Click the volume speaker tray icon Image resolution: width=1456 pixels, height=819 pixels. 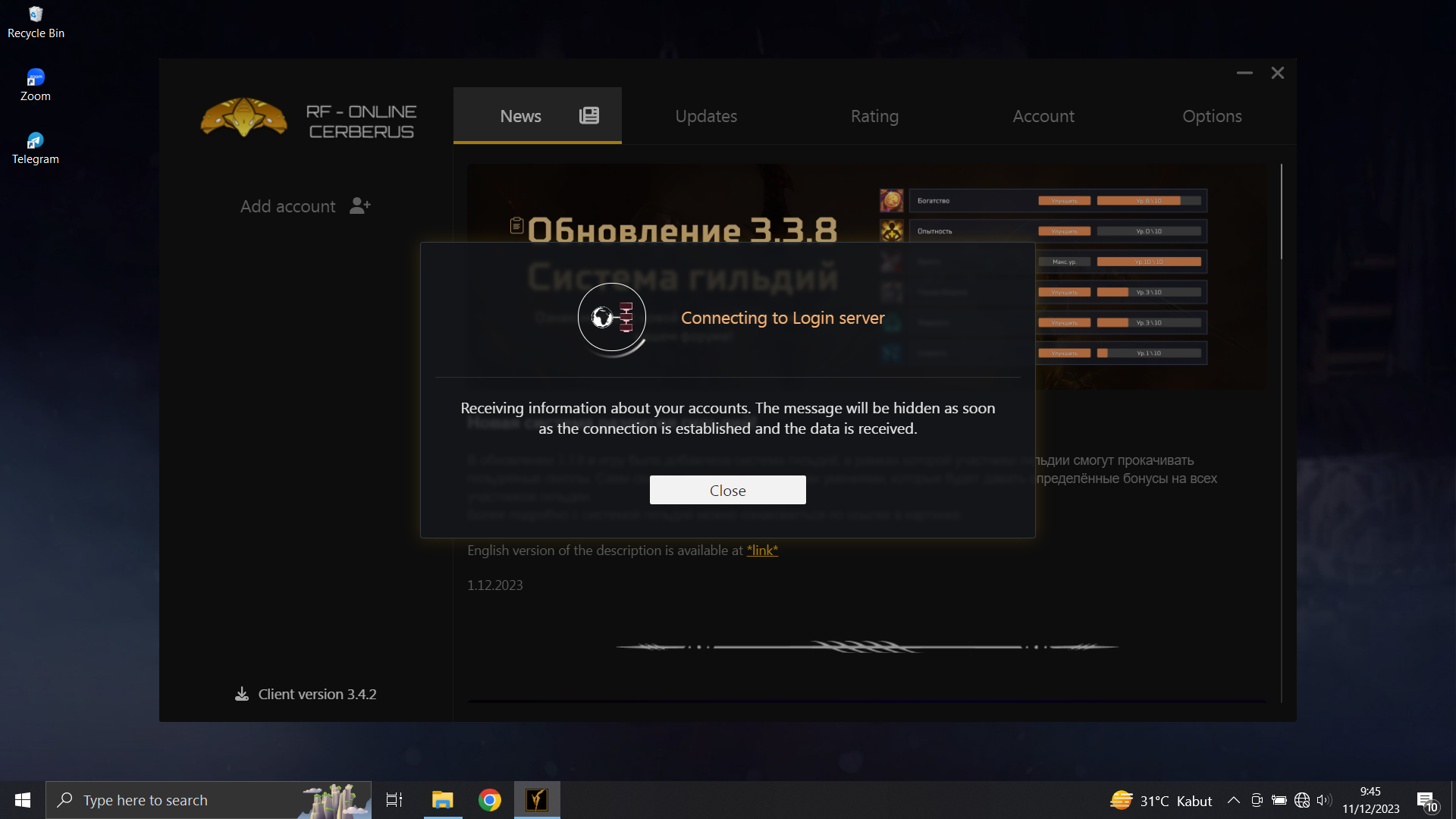pos(1325,800)
